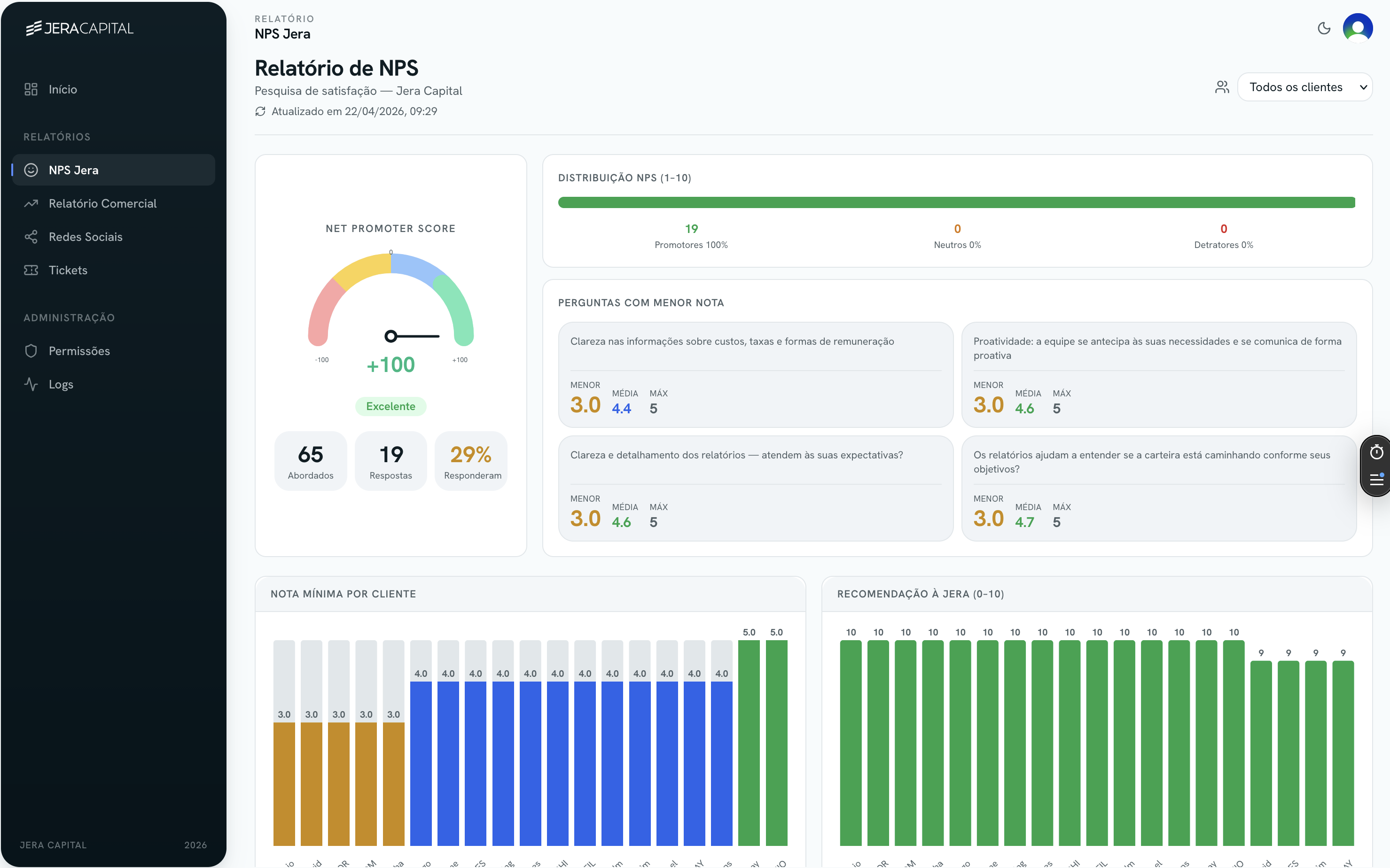Screen dimensions: 1390x868
Task: Click the Permissões shield icon
Action: (31, 351)
